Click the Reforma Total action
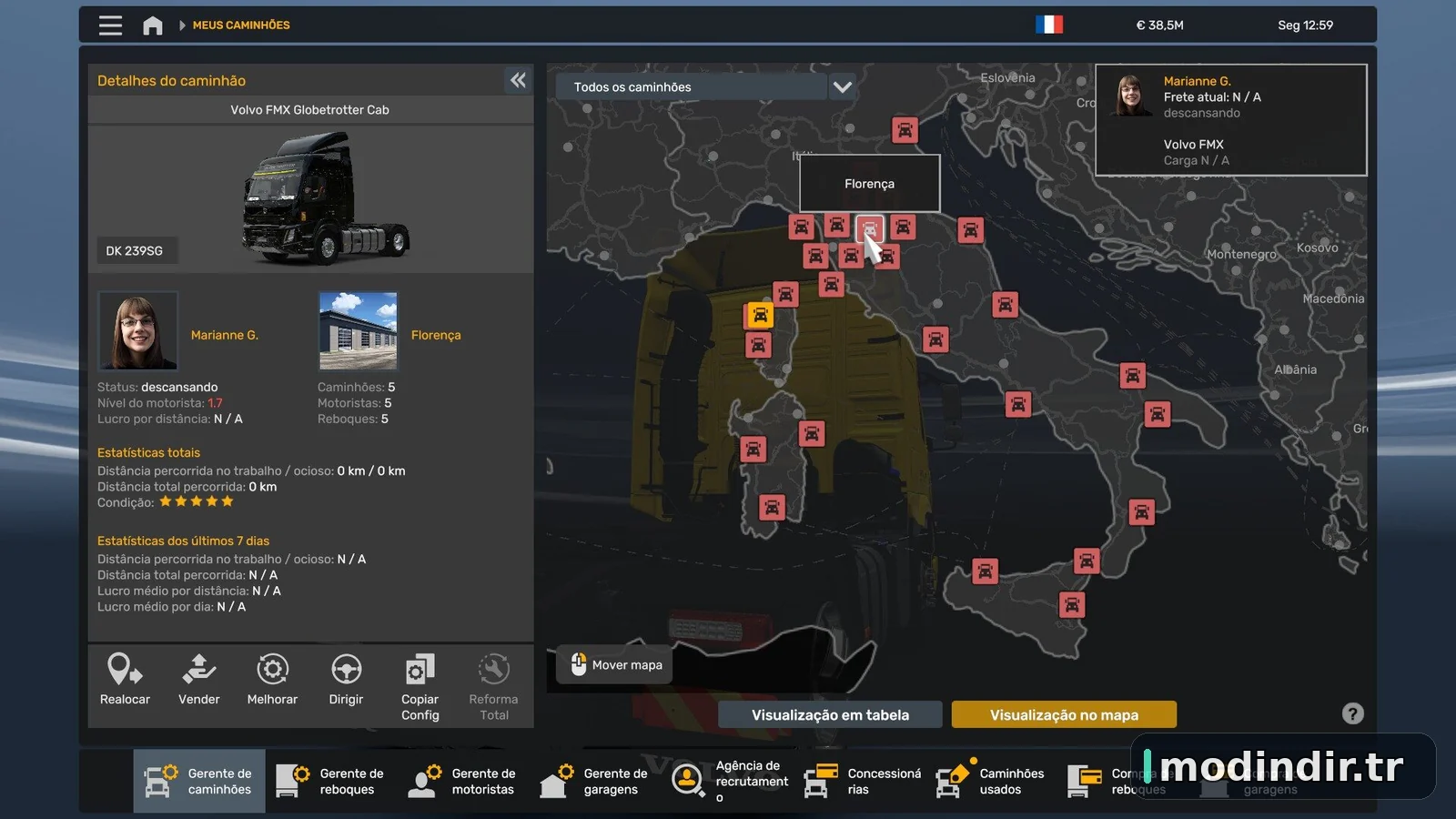 pyautogui.click(x=493, y=687)
